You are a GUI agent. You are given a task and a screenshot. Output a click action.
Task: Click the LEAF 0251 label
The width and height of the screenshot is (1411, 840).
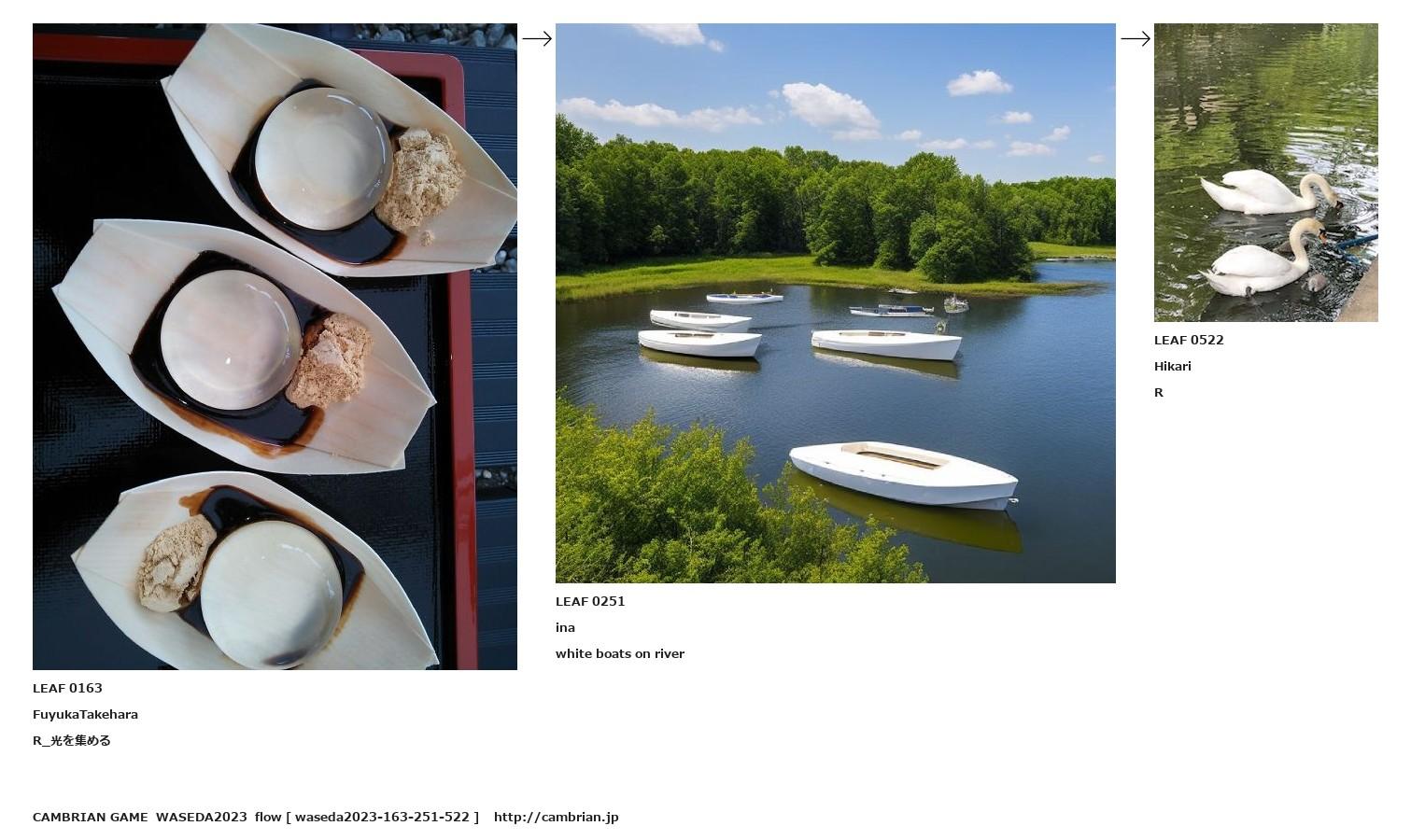(x=590, y=601)
